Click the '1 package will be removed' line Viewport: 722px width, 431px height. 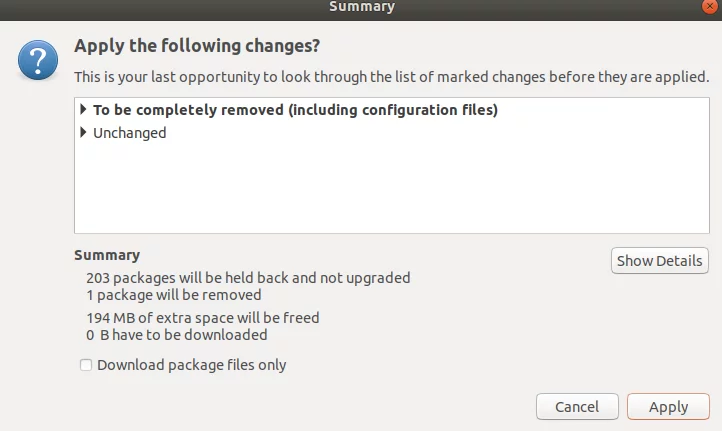[x=174, y=295]
